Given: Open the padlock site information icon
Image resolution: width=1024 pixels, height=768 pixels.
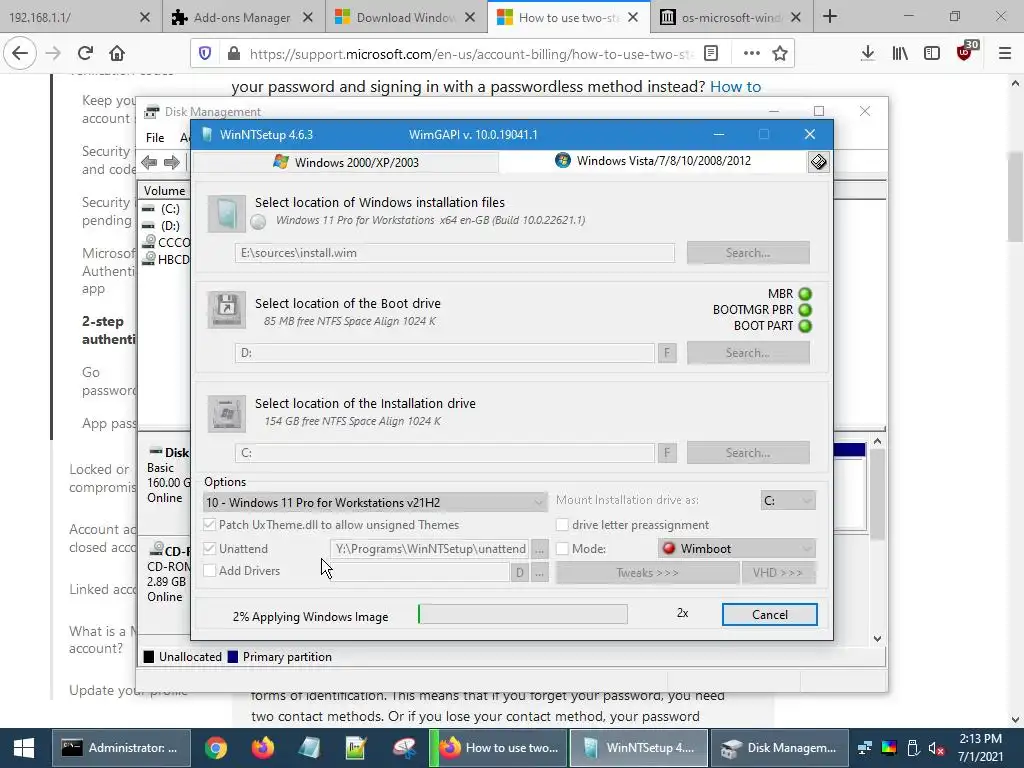Looking at the screenshot, I should [234, 54].
